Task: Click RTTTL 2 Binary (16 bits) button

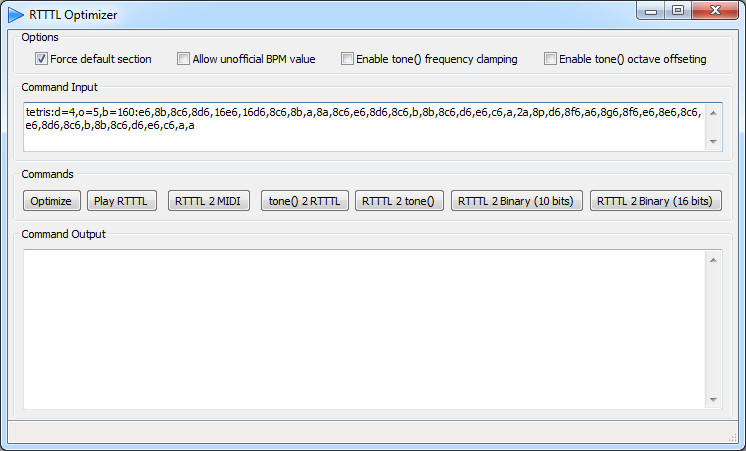Action: 655,201
